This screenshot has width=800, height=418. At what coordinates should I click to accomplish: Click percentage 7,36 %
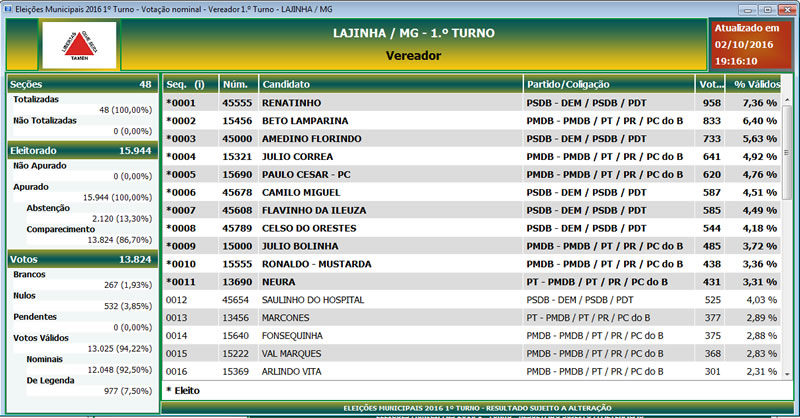760,103
